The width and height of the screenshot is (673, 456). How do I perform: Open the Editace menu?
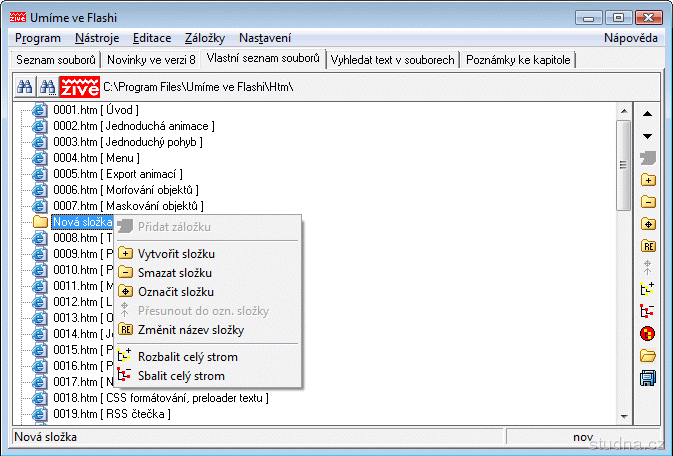(x=152, y=38)
